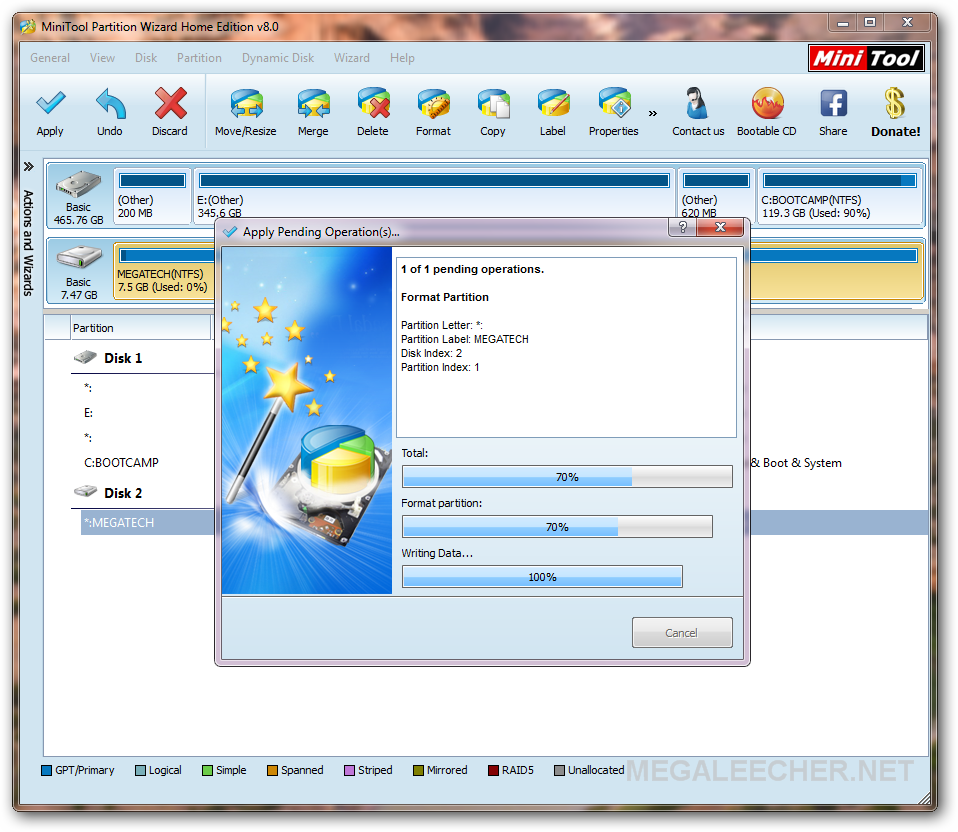Viewport: 958px width, 832px height.
Task: Open the Help menu
Action: pyautogui.click(x=402, y=58)
